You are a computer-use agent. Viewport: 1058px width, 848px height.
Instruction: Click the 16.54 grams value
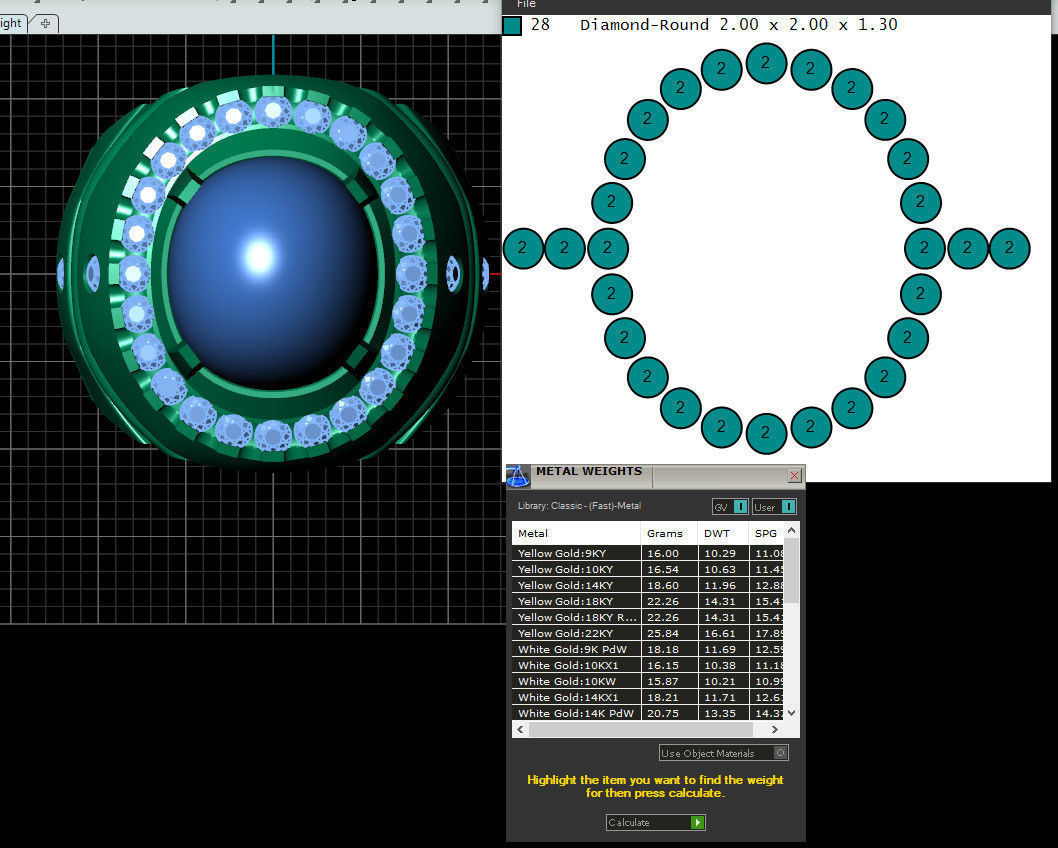coord(663,569)
